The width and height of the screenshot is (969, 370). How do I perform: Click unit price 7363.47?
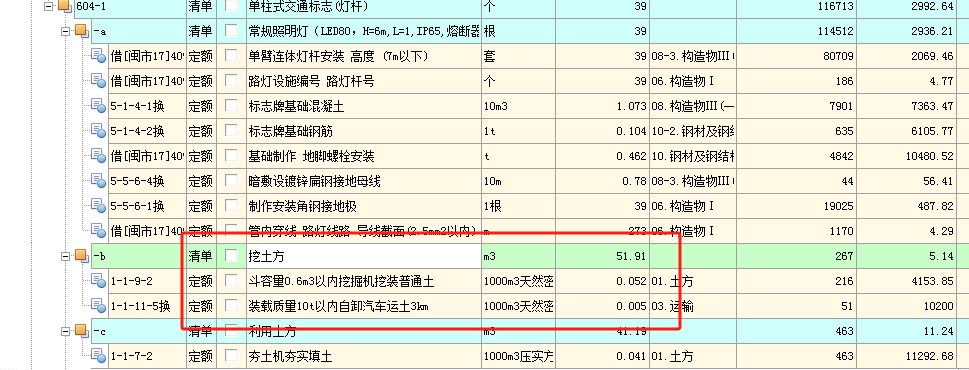933,106
